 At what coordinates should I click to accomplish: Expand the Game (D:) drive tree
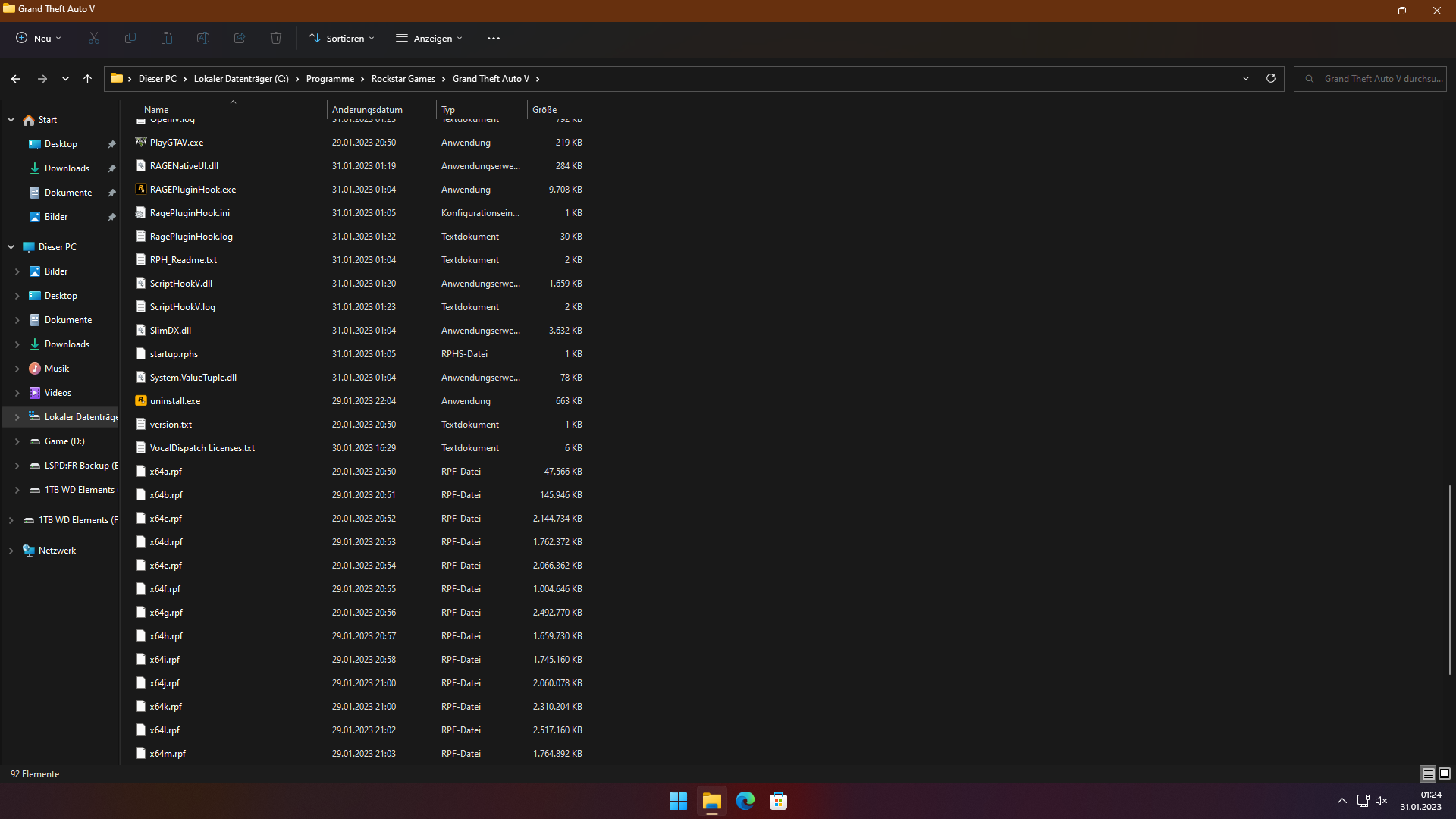(17, 441)
